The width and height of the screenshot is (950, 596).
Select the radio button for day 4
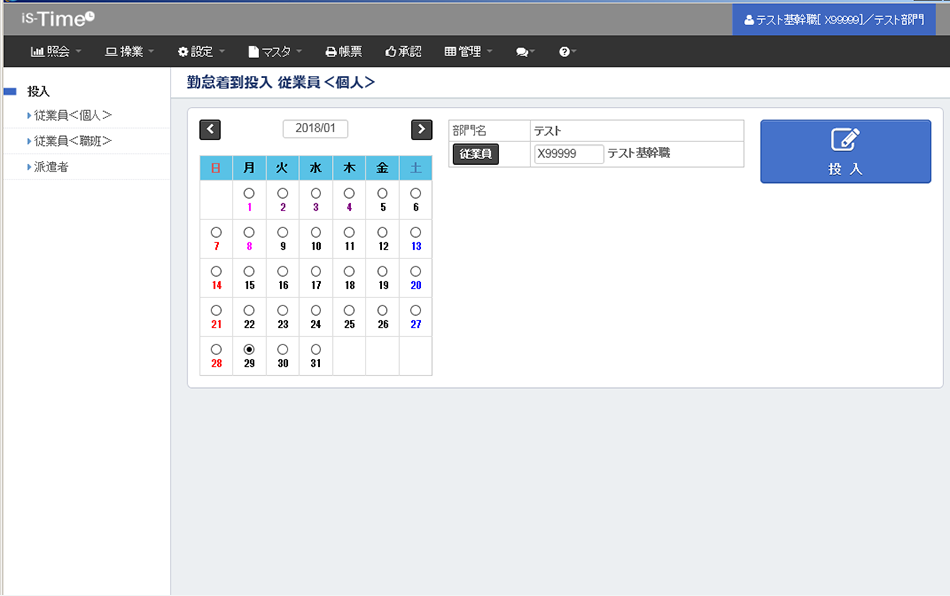click(349, 194)
